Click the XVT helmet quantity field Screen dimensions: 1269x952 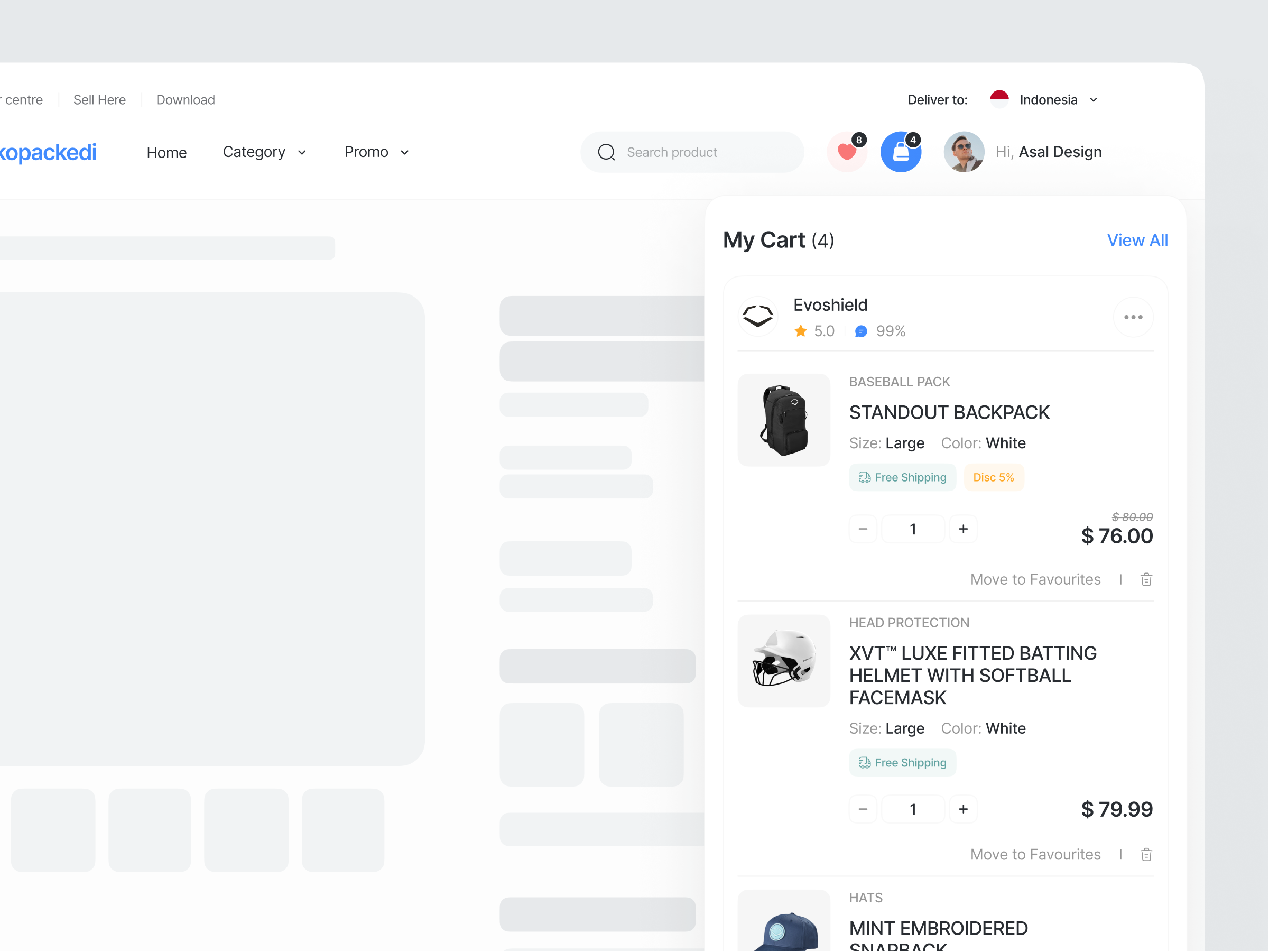(913, 809)
